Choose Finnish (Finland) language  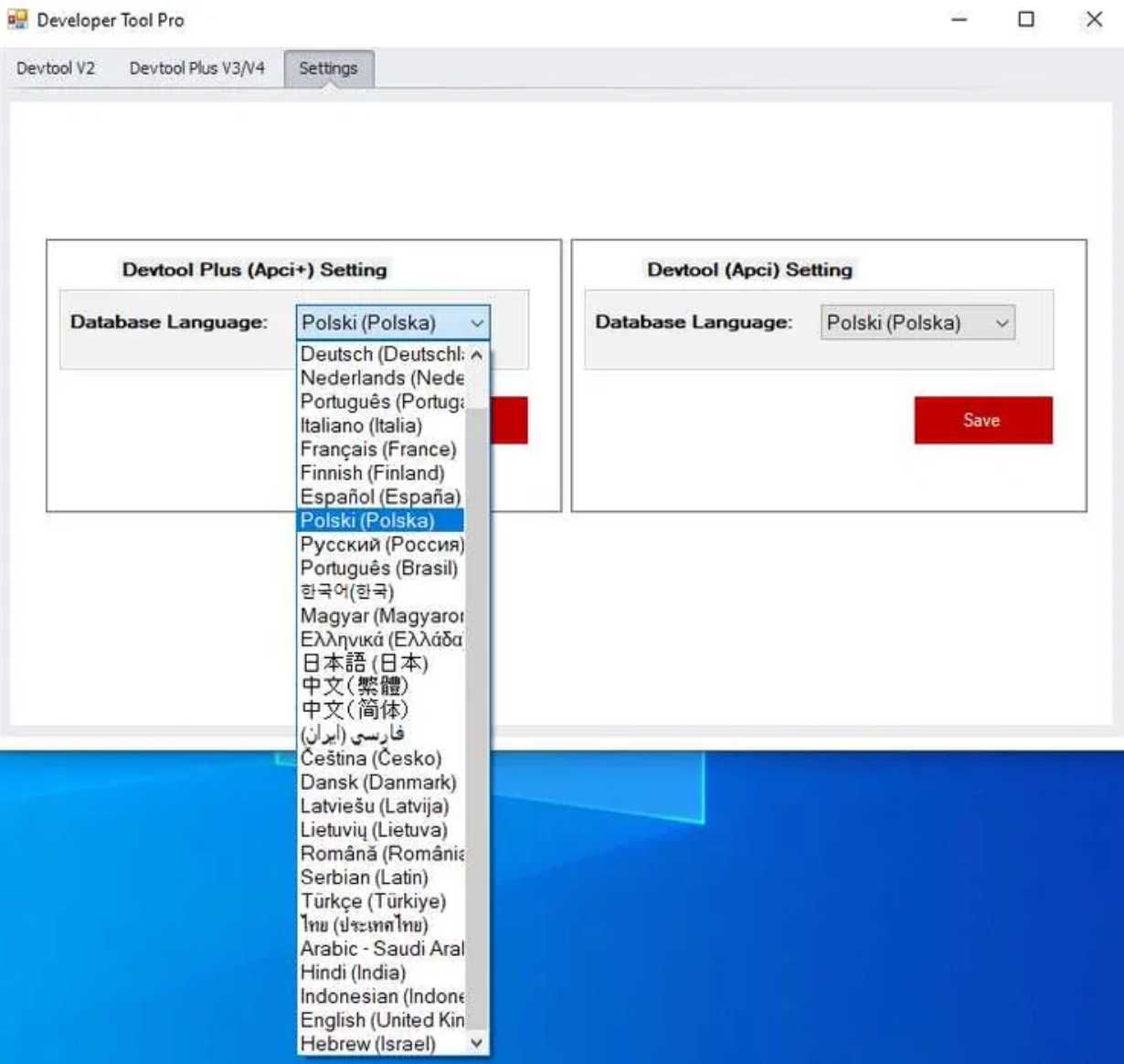382,473
